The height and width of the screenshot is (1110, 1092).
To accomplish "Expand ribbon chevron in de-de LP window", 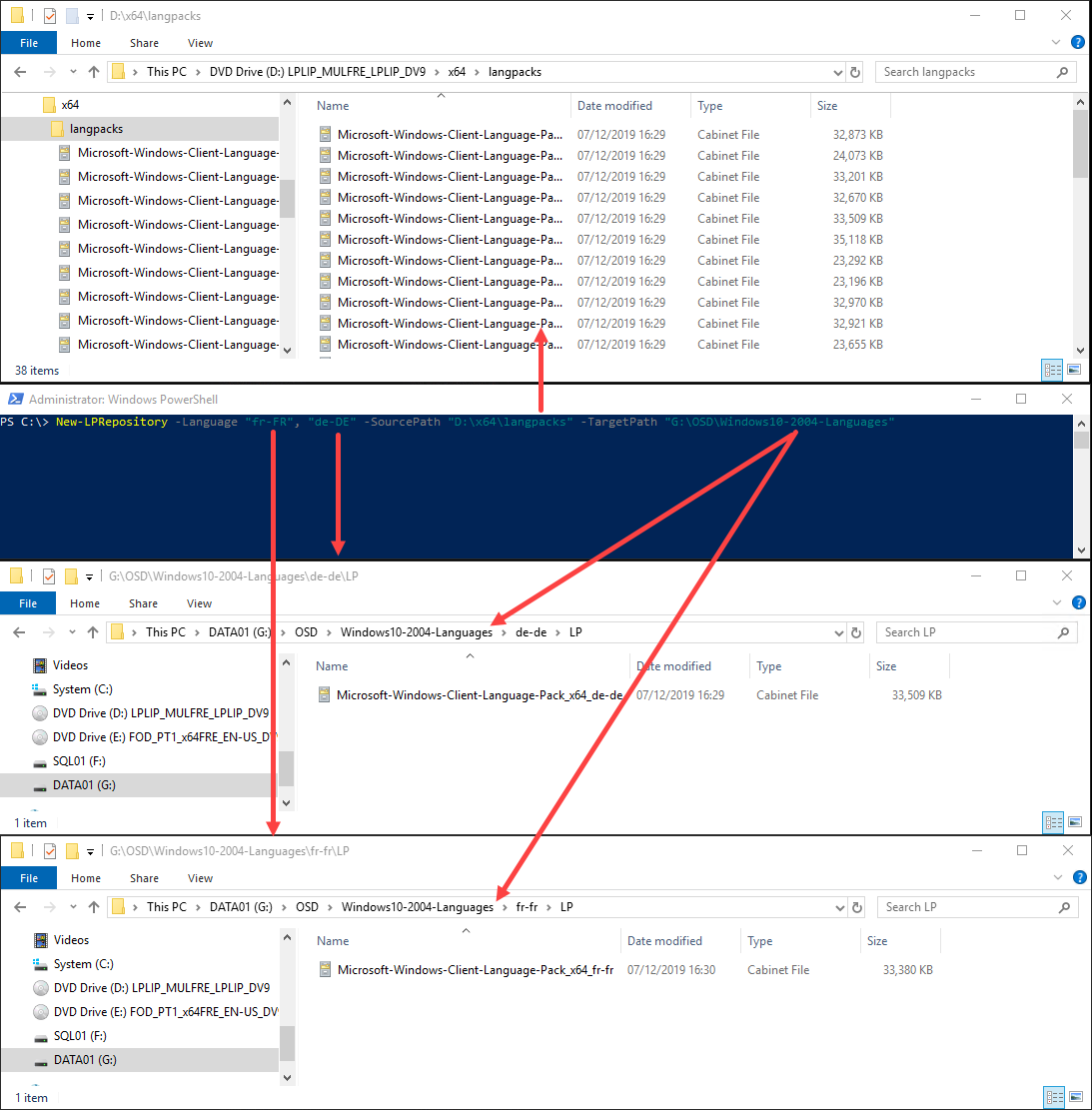I will pos(1057,603).
